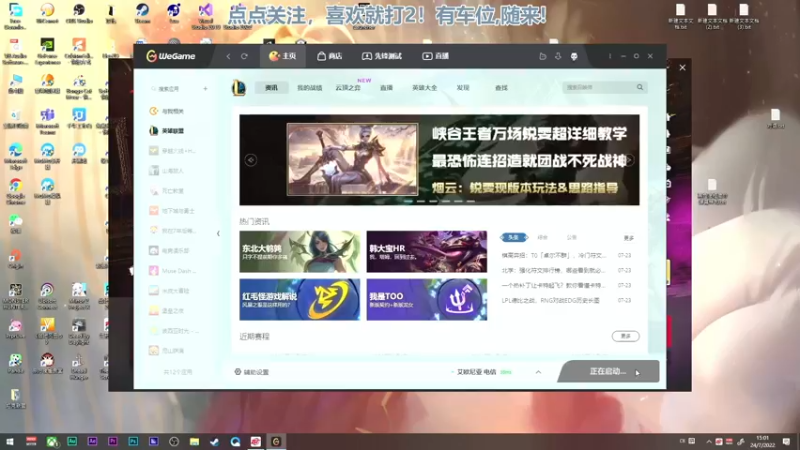Click the WeGame logo
This screenshot has width=800, height=450.
click(171, 56)
